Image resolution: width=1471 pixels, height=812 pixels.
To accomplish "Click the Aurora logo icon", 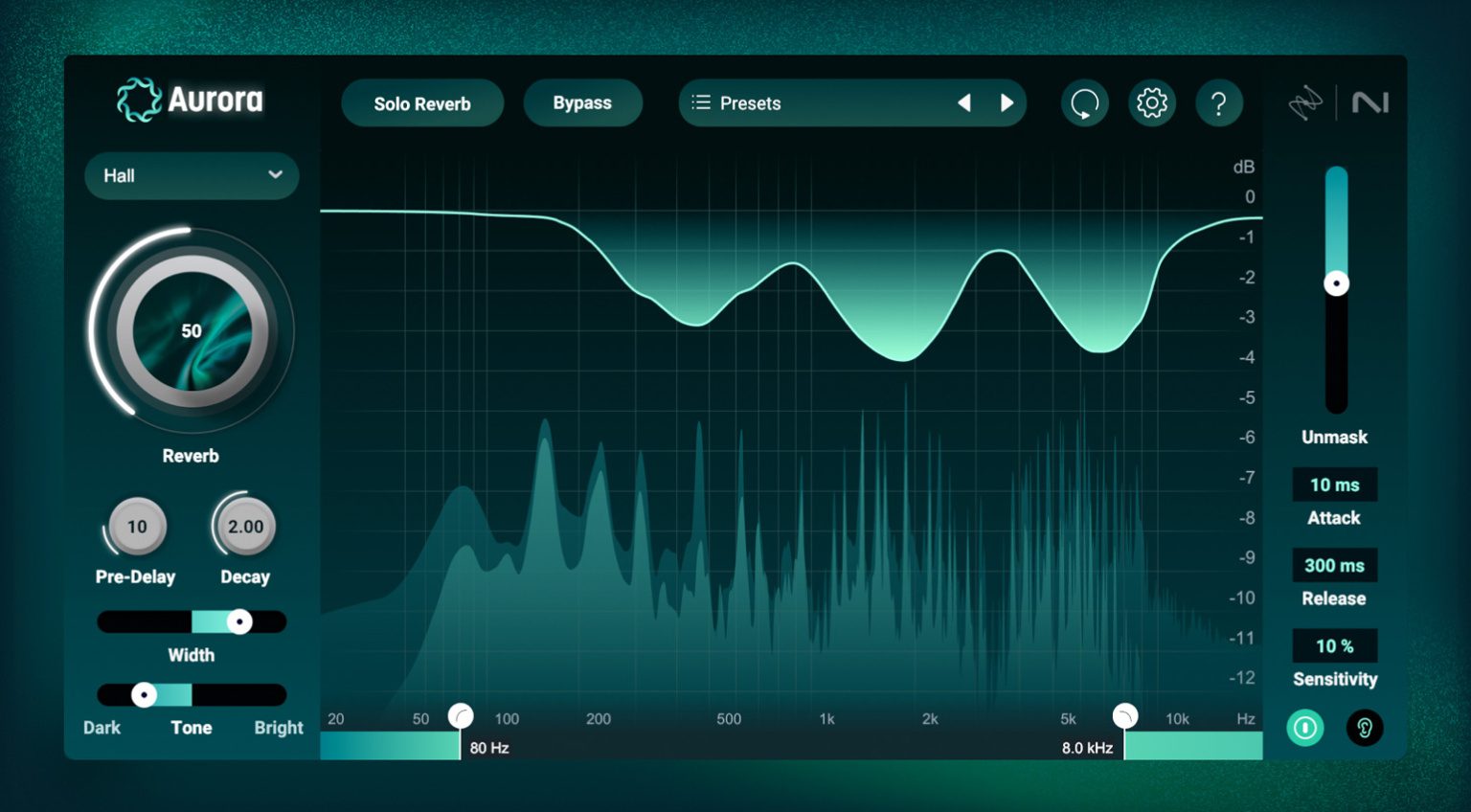I will [x=139, y=101].
